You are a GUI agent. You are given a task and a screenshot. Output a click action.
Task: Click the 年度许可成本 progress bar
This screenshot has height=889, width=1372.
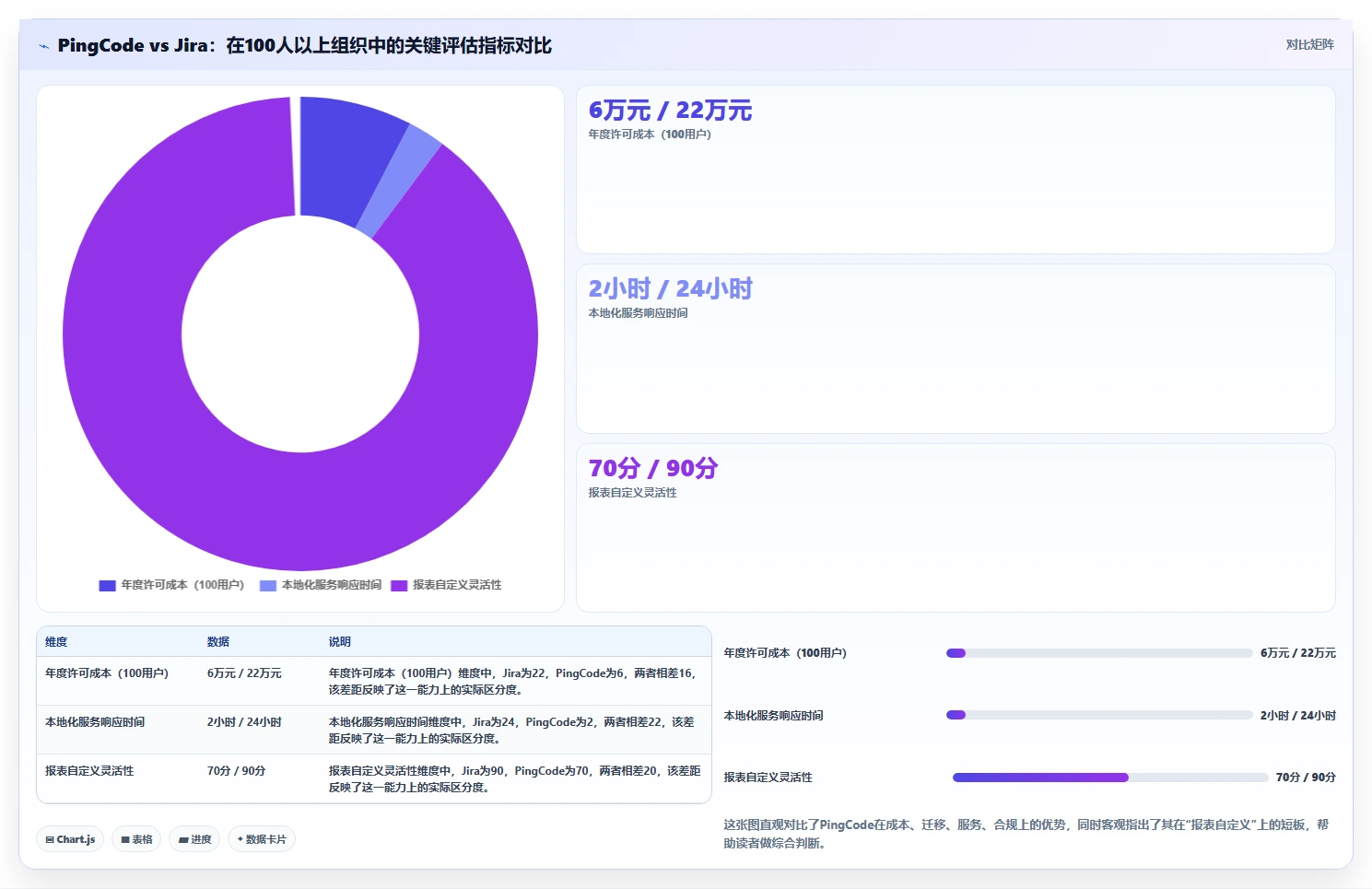pyautogui.click(x=1099, y=653)
